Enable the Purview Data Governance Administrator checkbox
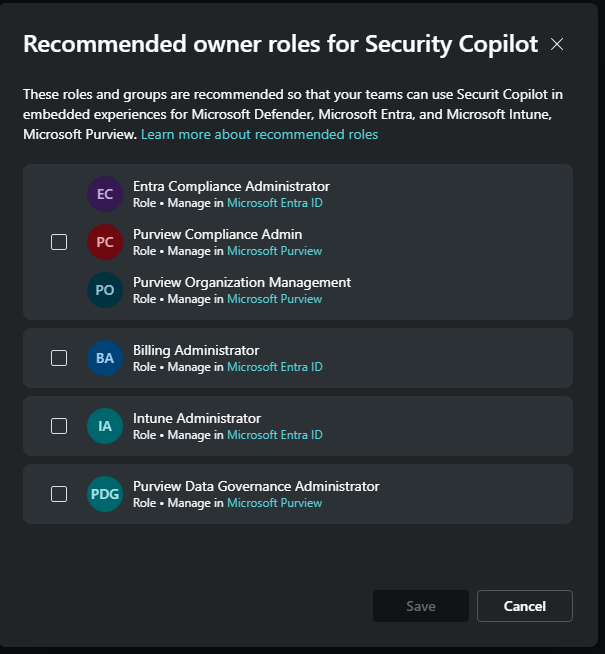The height and width of the screenshot is (654, 605). 59,494
